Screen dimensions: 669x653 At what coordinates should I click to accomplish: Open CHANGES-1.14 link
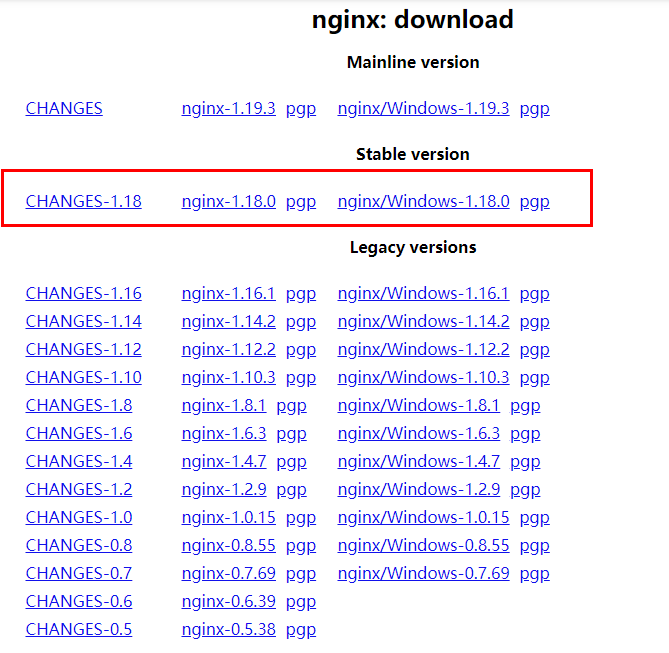84,322
